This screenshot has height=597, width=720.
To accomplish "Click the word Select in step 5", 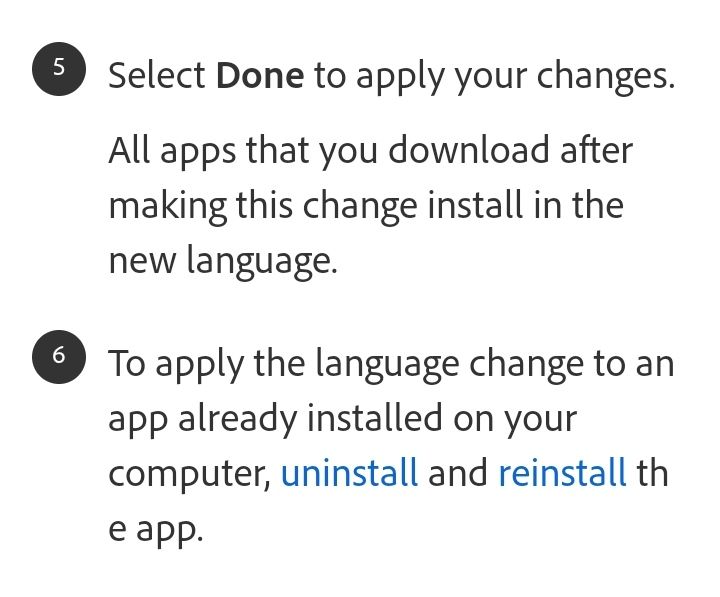I will 156,76.
